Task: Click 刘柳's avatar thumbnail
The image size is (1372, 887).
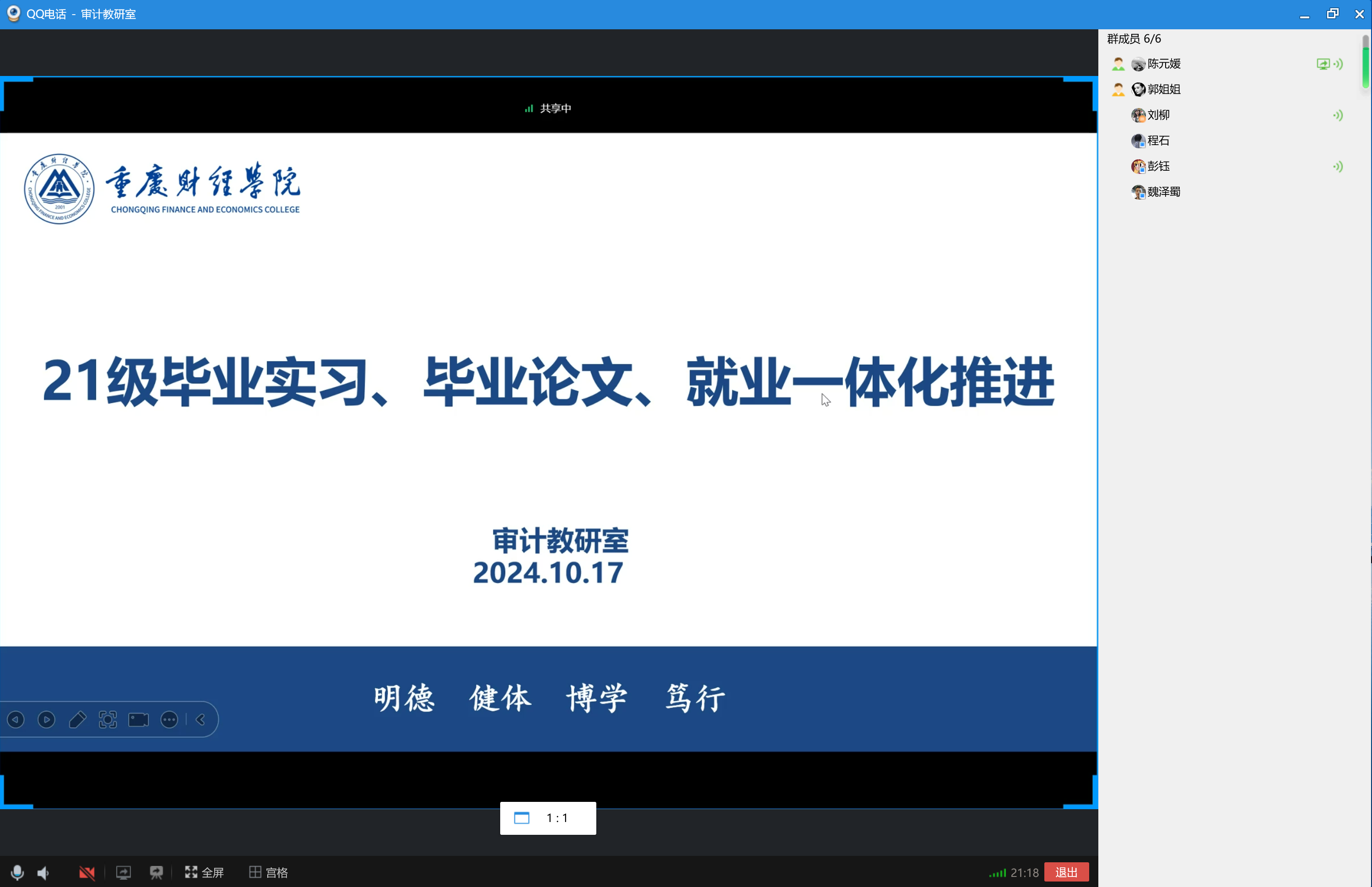Action: point(1138,115)
